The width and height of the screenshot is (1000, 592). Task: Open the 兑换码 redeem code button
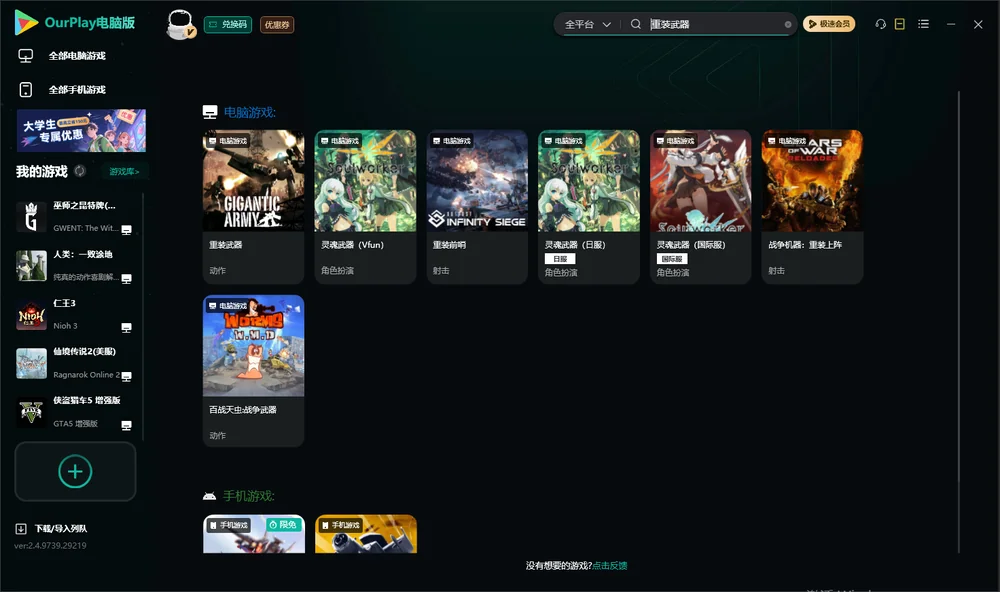click(x=228, y=24)
